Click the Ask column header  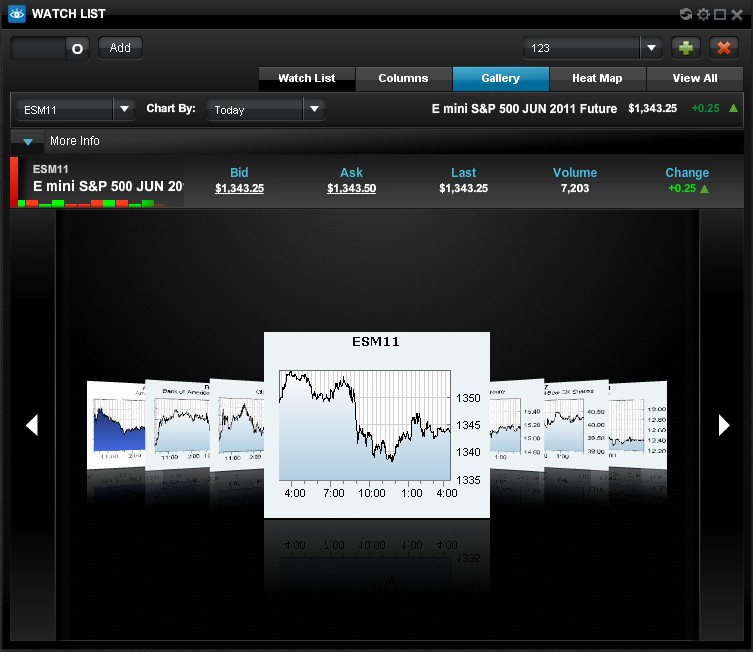tap(352, 172)
